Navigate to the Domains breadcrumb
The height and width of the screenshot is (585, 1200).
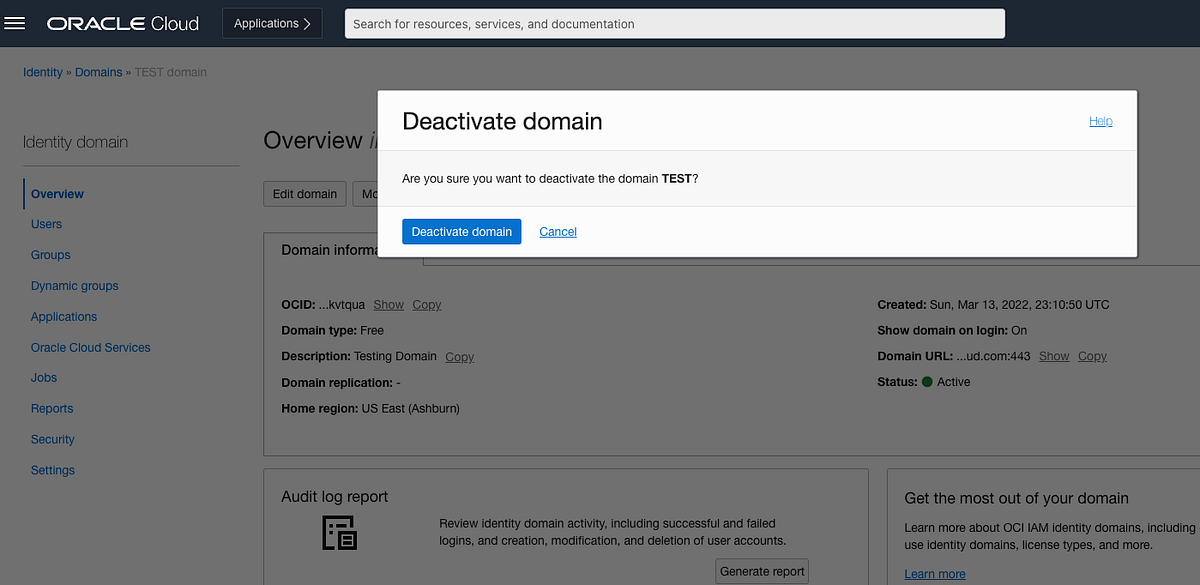coord(98,72)
